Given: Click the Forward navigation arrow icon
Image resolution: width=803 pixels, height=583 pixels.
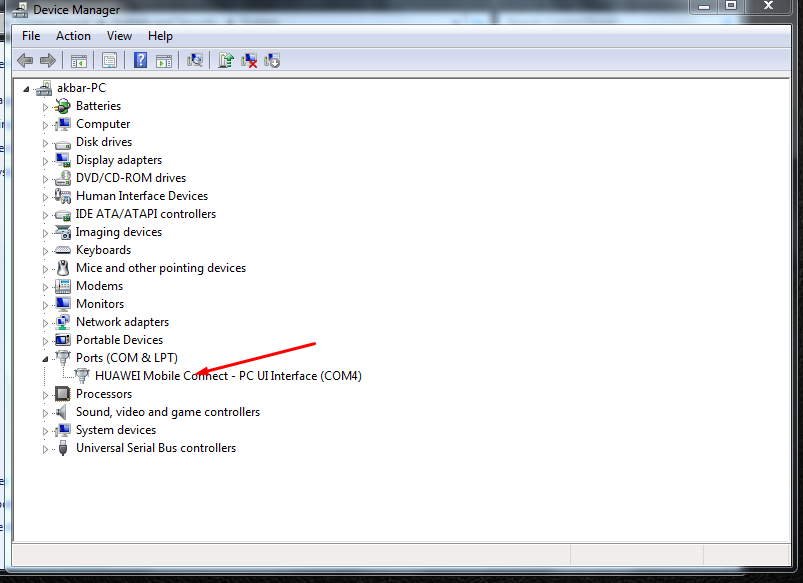Looking at the screenshot, I should [47, 60].
